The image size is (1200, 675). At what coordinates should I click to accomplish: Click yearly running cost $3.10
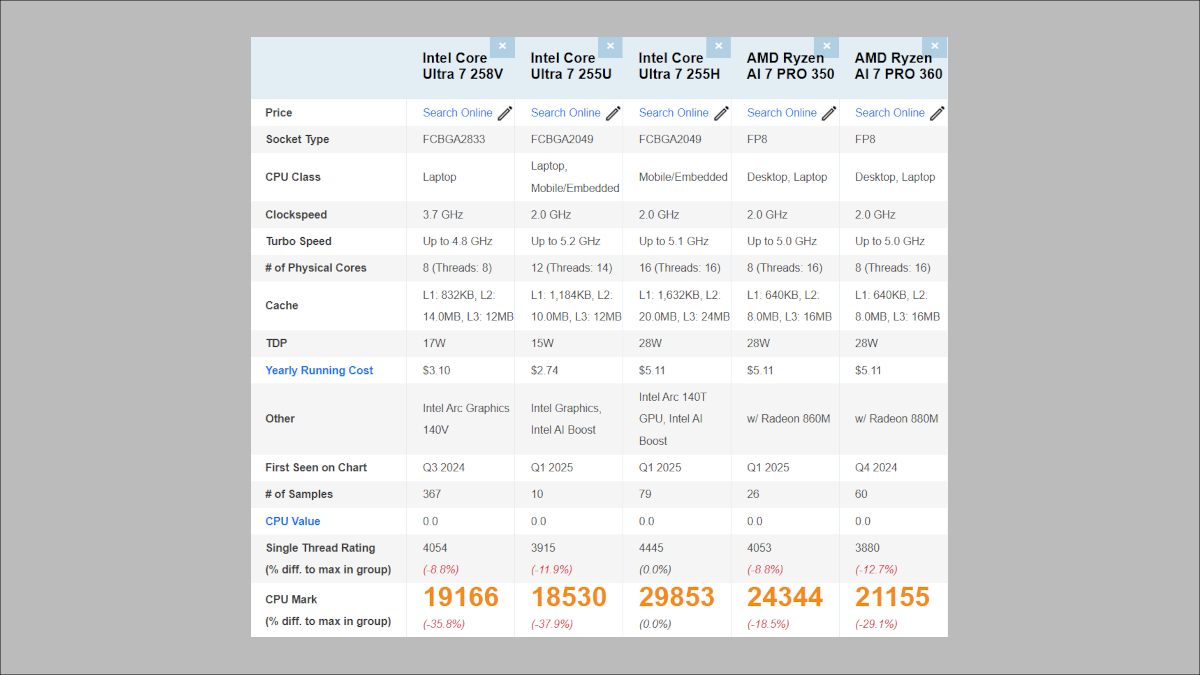(437, 370)
